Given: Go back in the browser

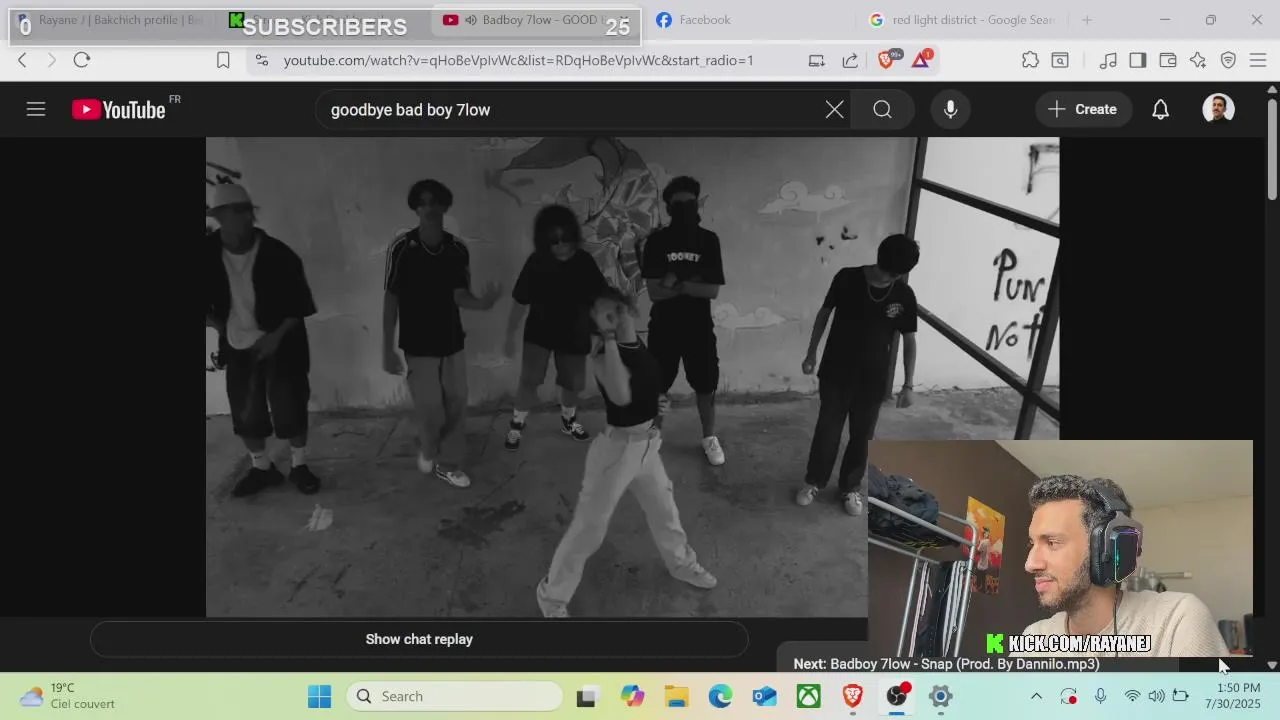Looking at the screenshot, I should point(22,60).
